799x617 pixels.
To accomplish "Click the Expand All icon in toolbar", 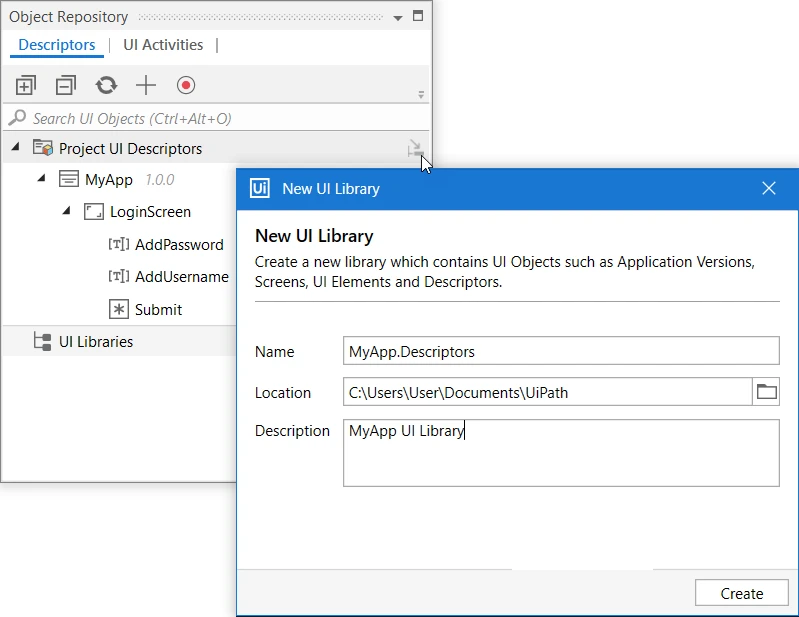I will (25, 85).
